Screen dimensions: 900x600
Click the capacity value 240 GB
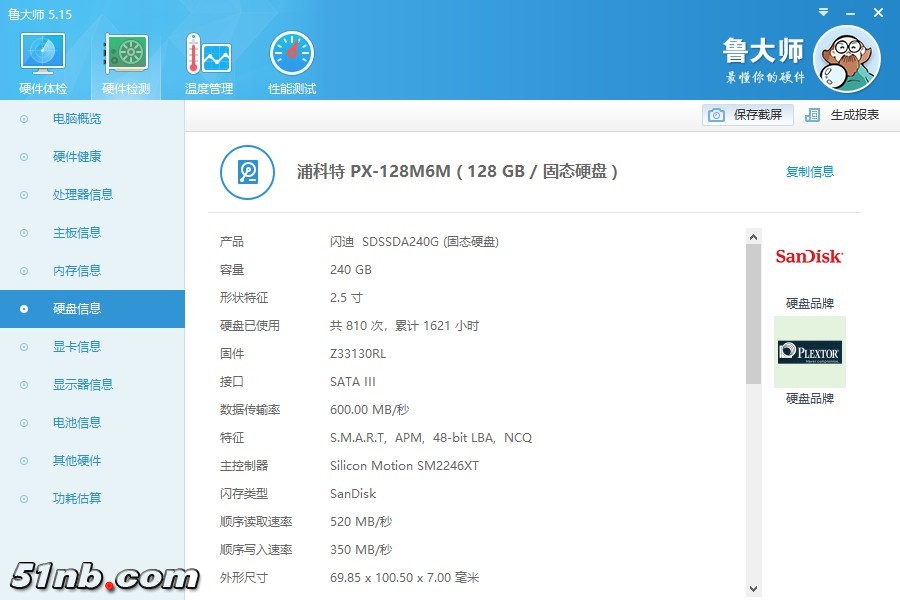351,270
